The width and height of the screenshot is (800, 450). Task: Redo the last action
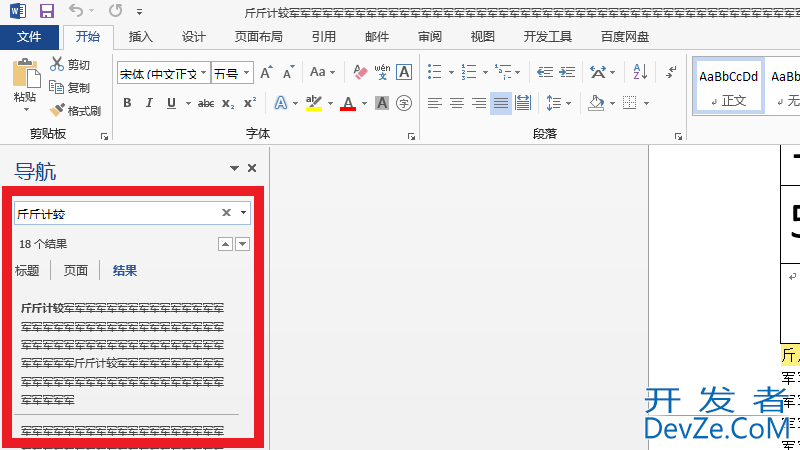click(116, 10)
